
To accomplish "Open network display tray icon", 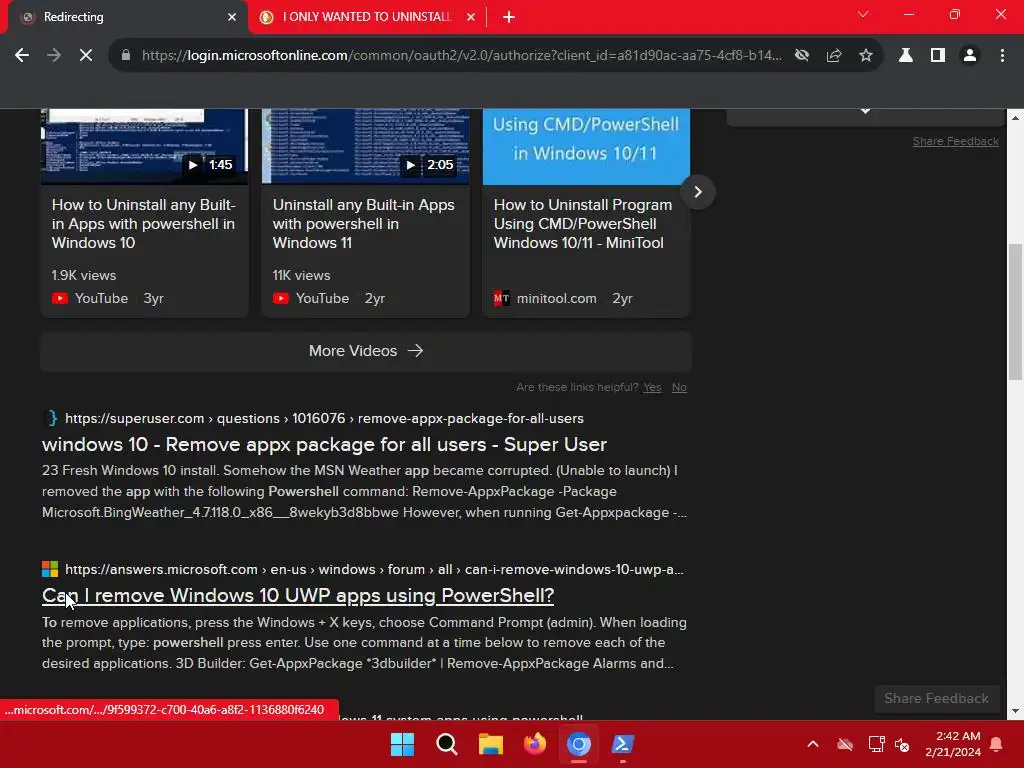I will [x=876, y=744].
